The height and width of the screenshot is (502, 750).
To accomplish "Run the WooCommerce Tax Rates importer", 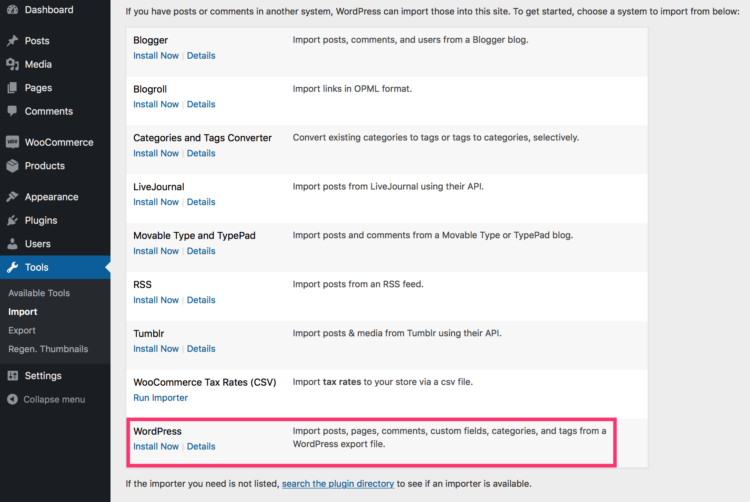I will [x=160, y=398].
